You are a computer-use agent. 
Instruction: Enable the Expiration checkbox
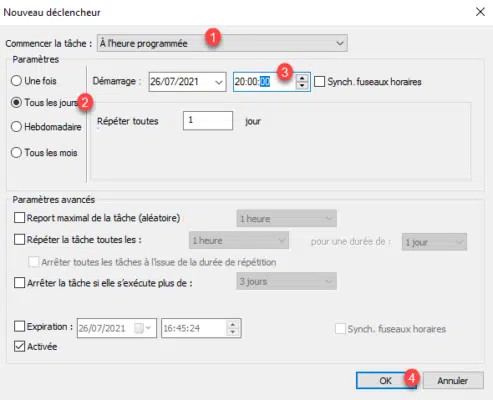pos(19,326)
